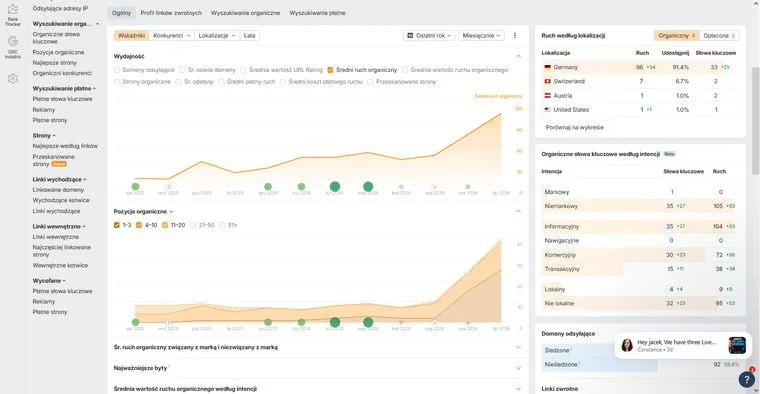Switch to the Ogólny tab
The width and height of the screenshot is (760, 394).
coord(121,13)
